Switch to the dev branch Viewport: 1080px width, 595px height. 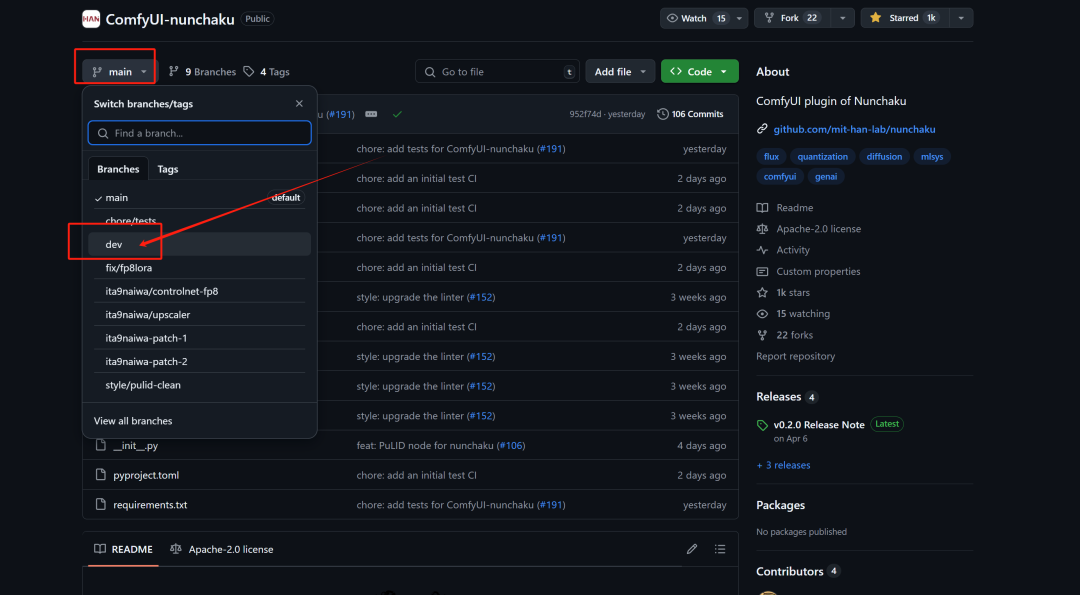(200, 244)
